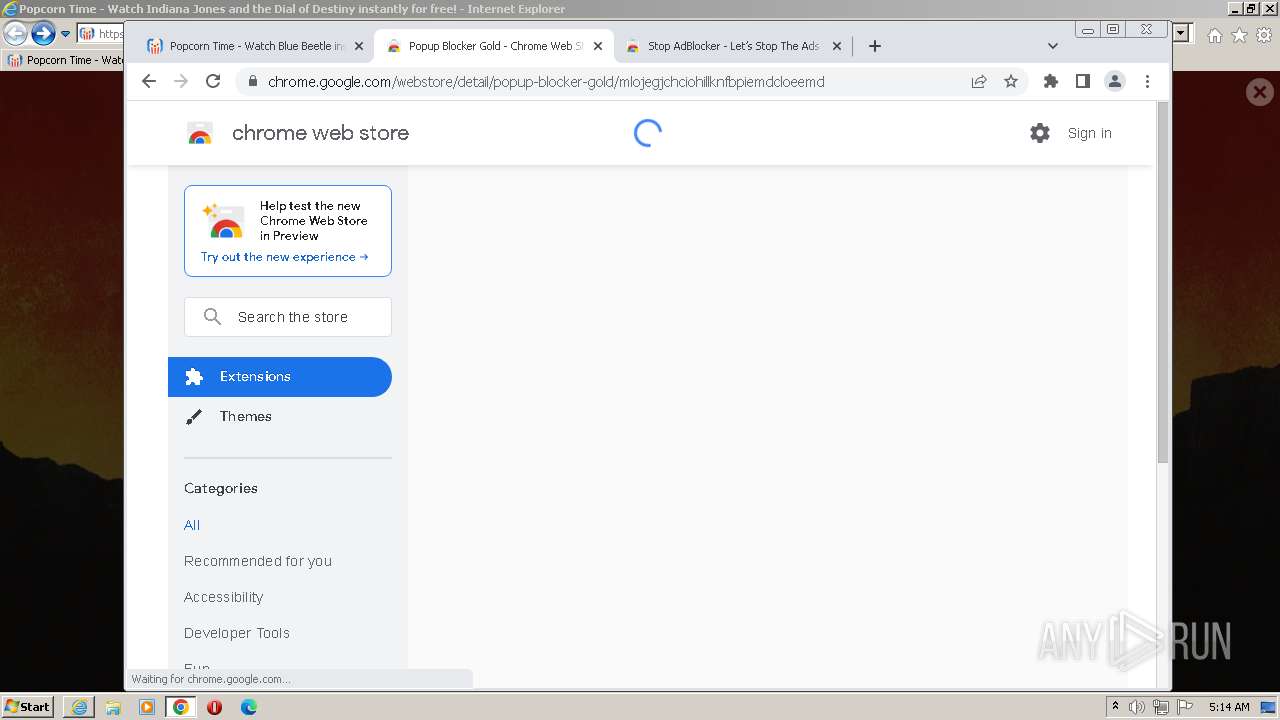The image size is (1280, 720).
Task: Bookmark this tab with the star
Action: 1011,82
